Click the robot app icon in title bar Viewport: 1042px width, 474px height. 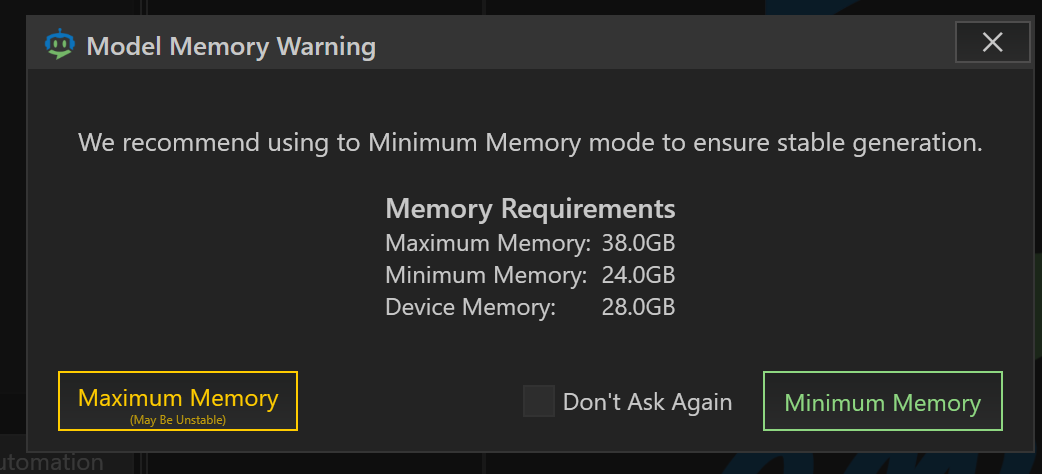60,45
